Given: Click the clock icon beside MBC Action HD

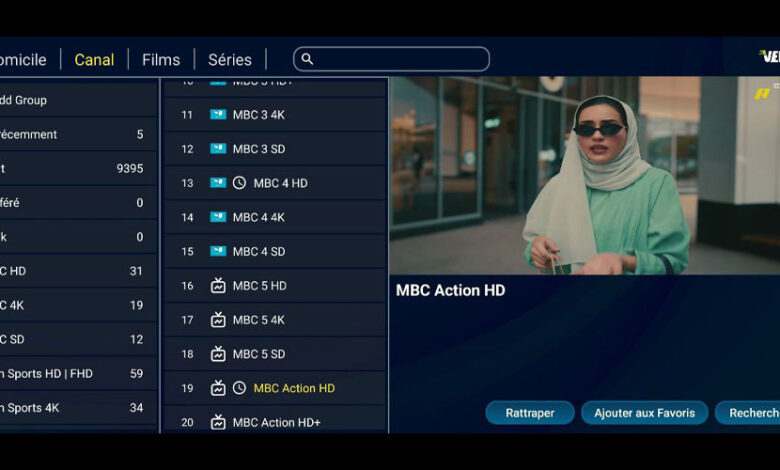Looking at the screenshot, I should pyautogui.click(x=239, y=388).
